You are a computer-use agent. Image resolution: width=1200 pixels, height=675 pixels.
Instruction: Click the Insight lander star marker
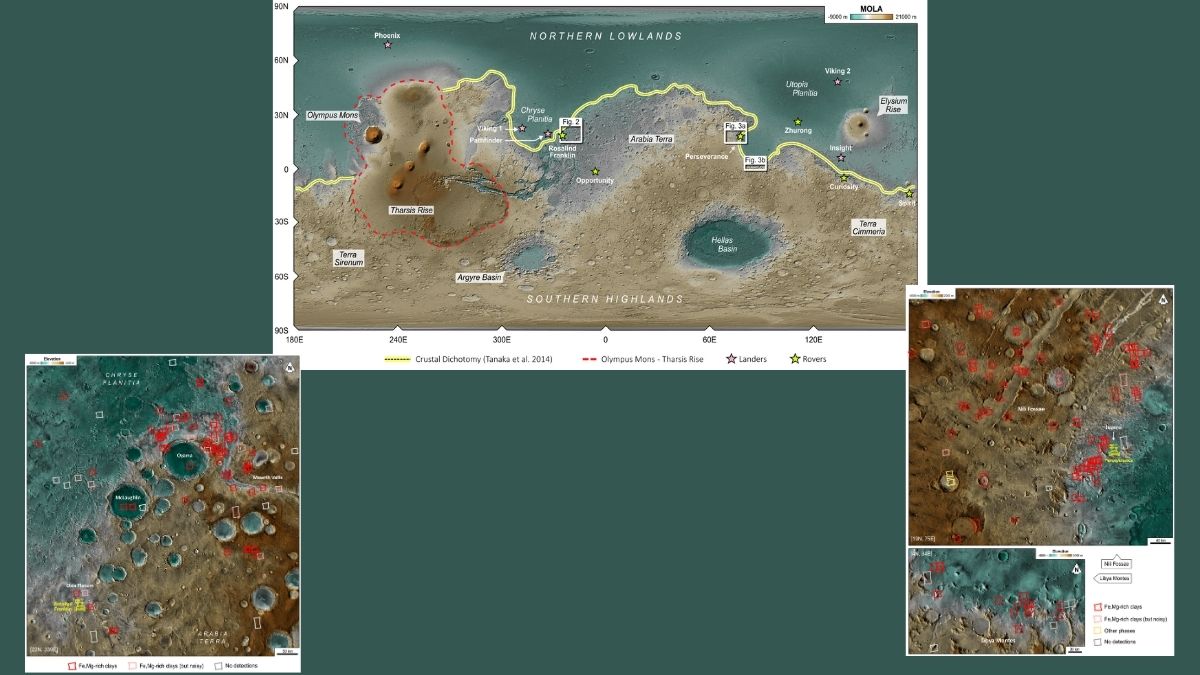tap(841, 158)
